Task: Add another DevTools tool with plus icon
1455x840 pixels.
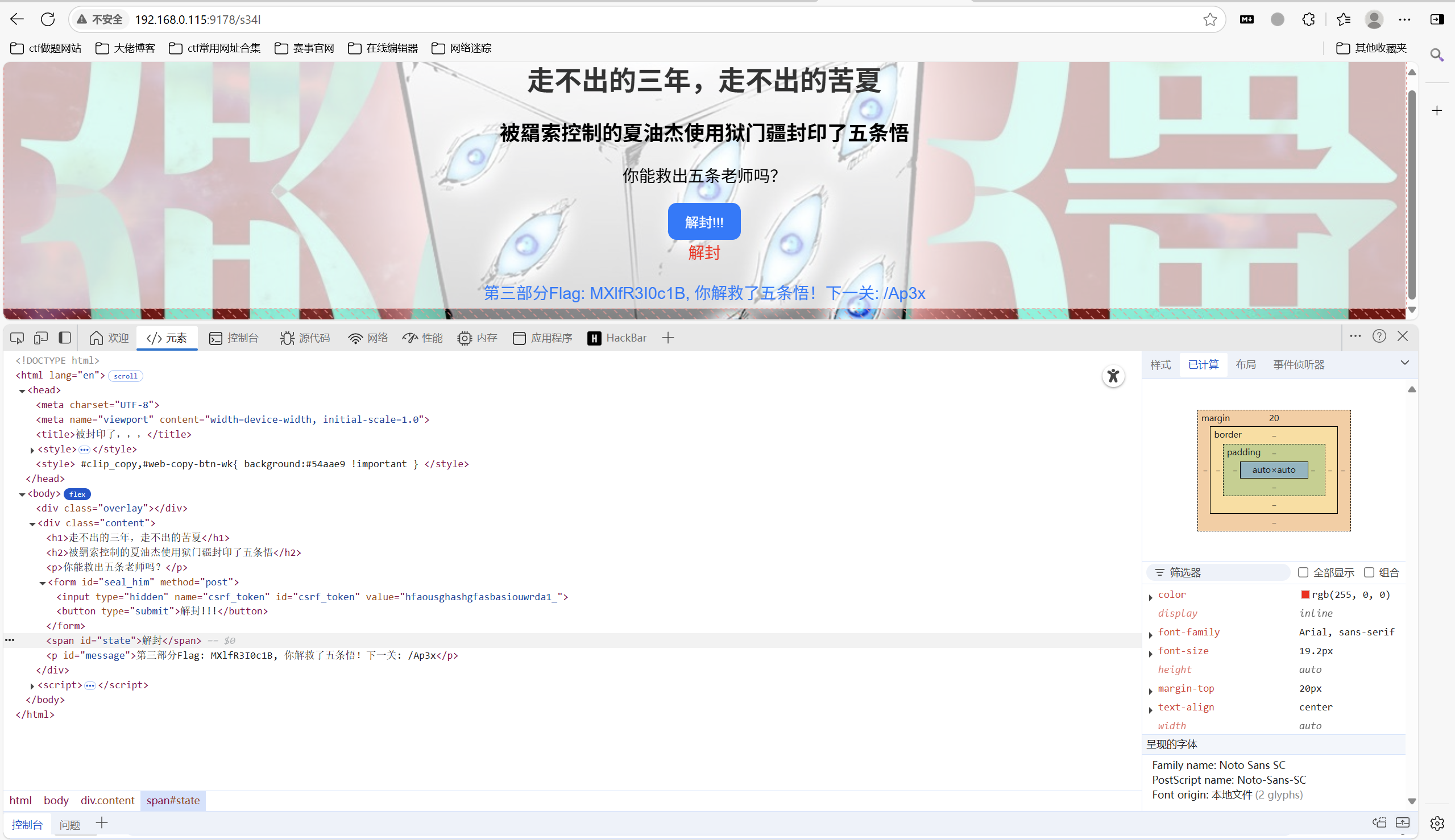Action: pyautogui.click(x=668, y=338)
